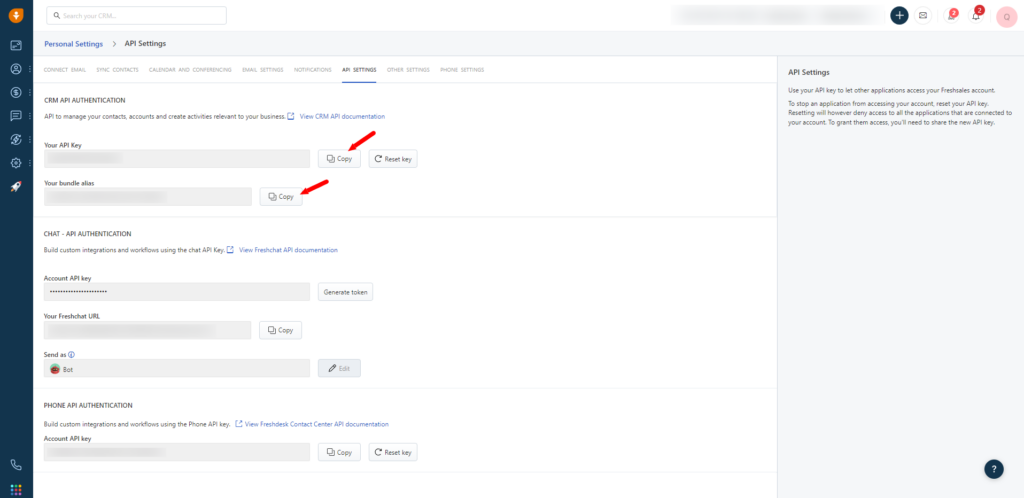Copy your bundle alias

(x=281, y=196)
